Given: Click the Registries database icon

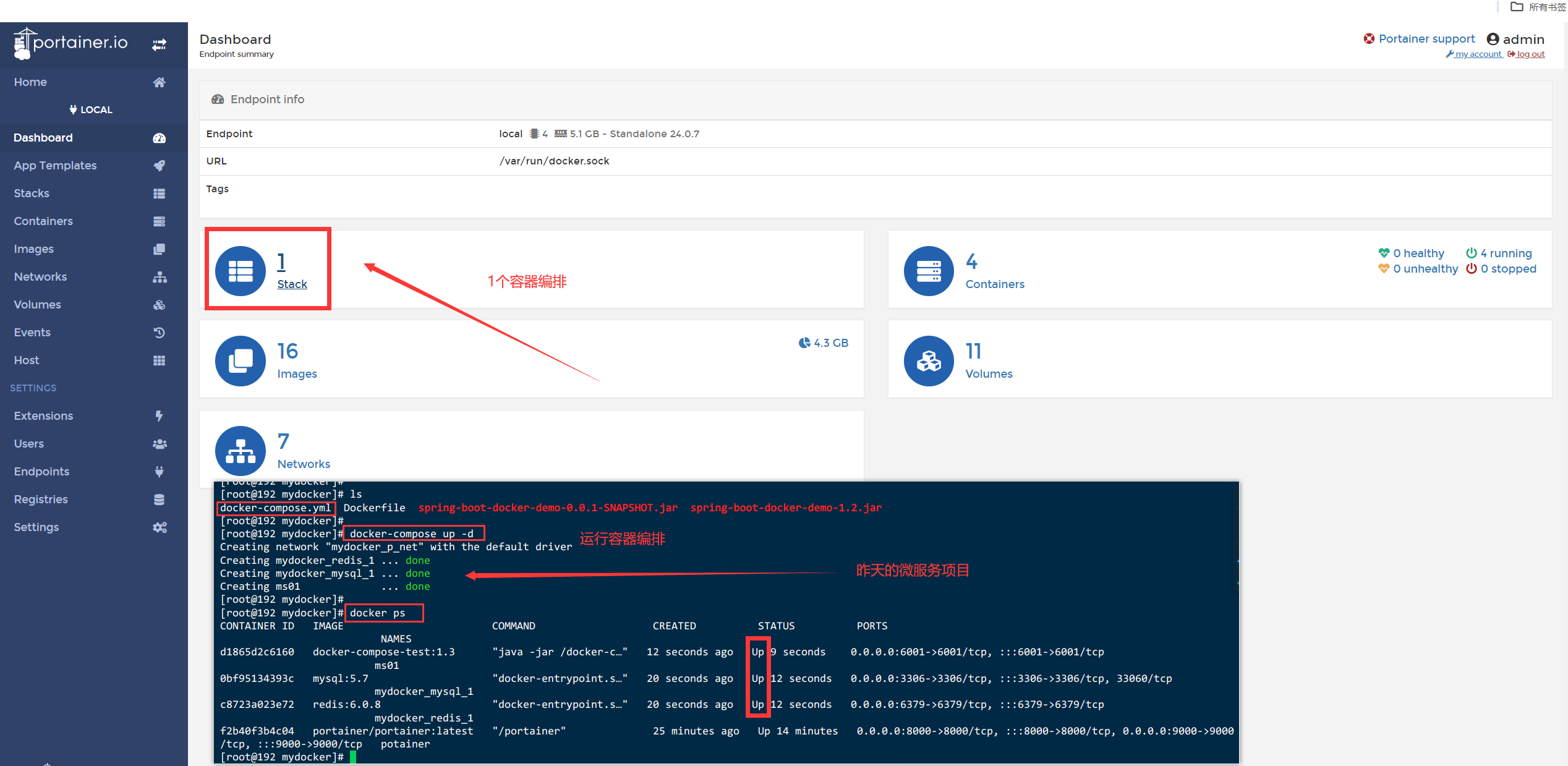Looking at the screenshot, I should click(x=160, y=500).
